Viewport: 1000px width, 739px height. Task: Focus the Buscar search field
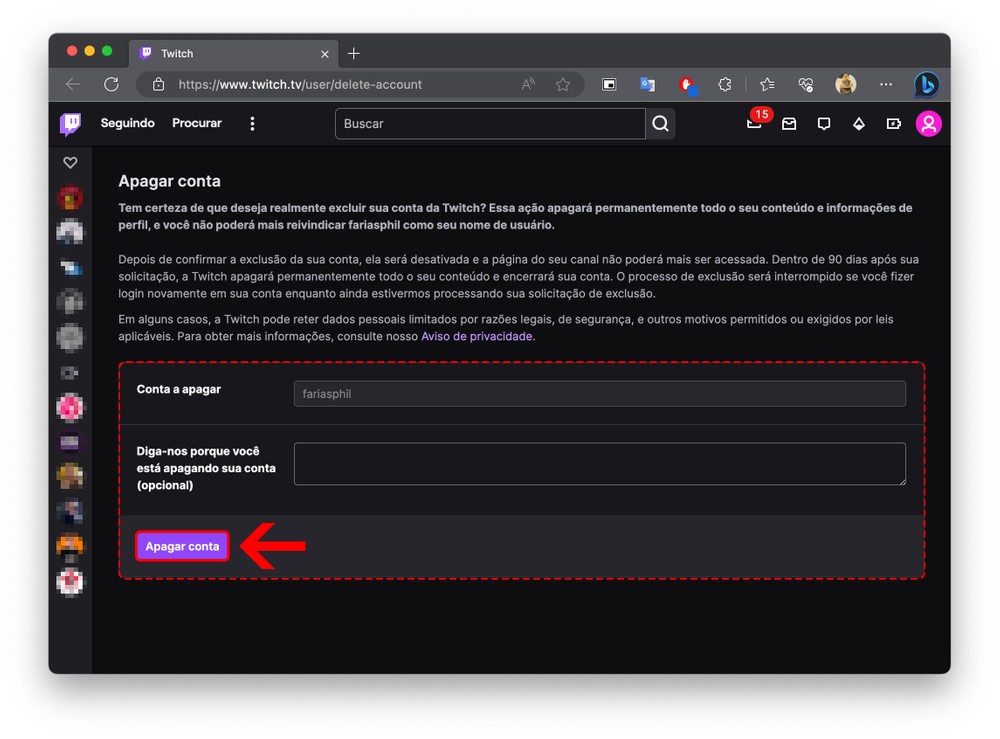[490, 124]
